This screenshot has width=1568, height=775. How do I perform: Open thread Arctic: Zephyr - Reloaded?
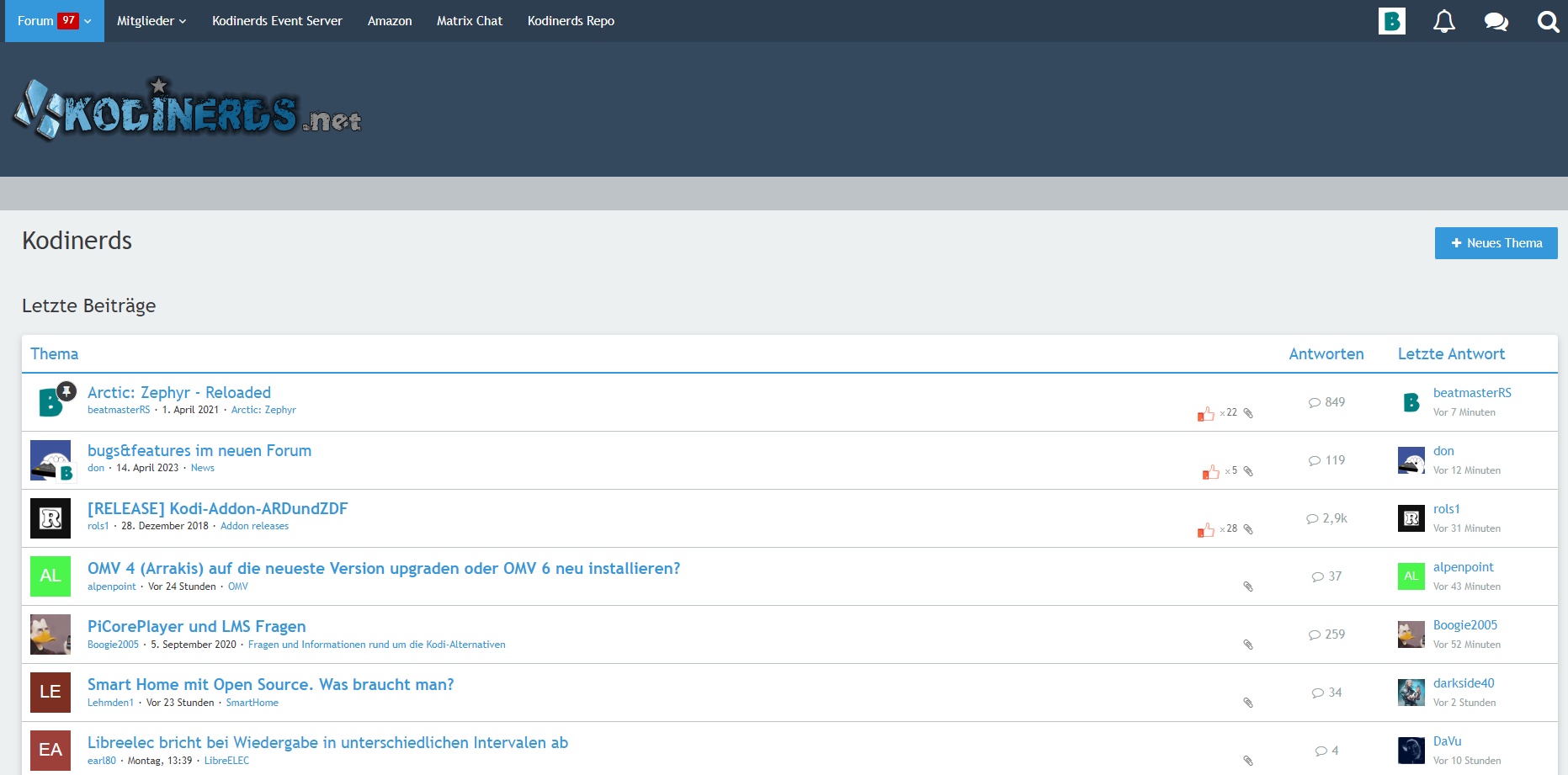pos(179,392)
